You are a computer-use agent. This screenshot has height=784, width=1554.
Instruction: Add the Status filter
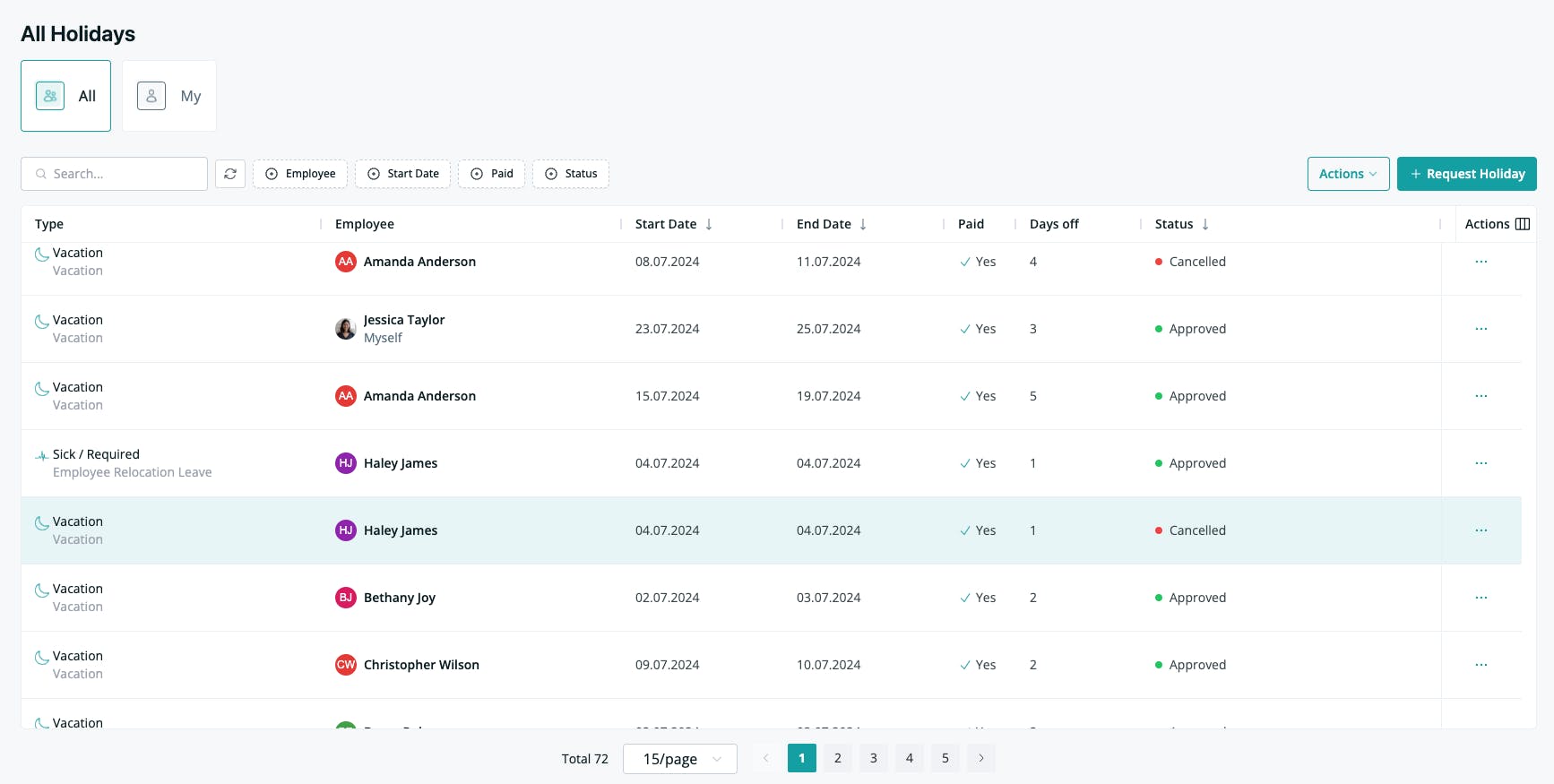click(571, 174)
